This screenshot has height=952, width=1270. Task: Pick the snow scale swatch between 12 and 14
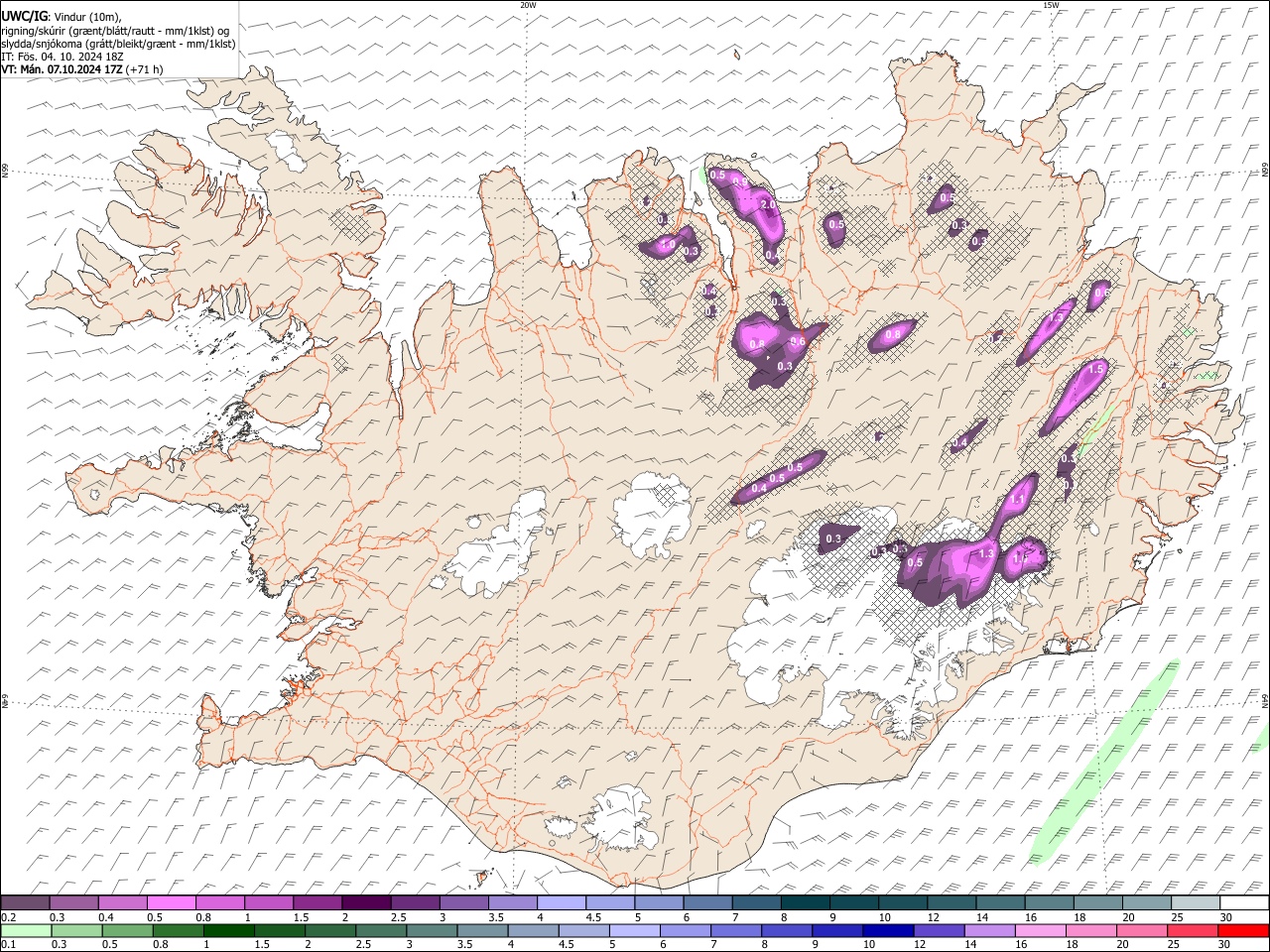(x=952, y=903)
